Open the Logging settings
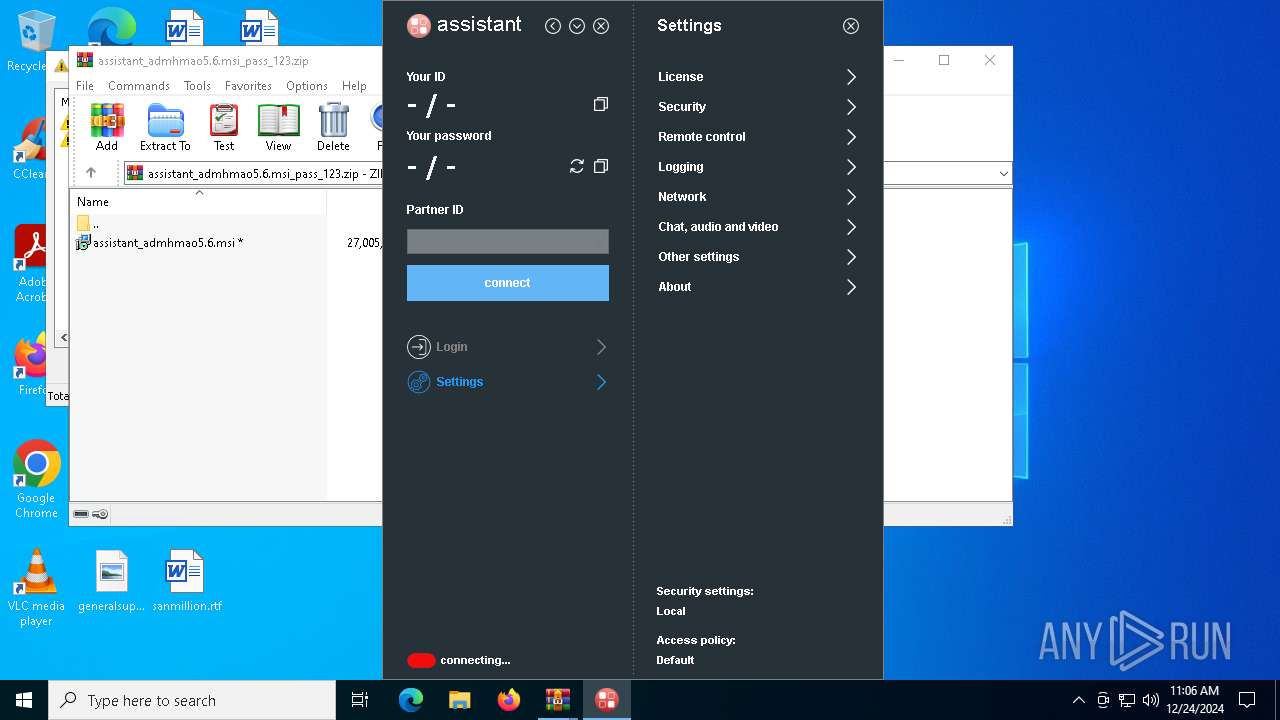This screenshot has height=720, width=1280. click(757, 167)
